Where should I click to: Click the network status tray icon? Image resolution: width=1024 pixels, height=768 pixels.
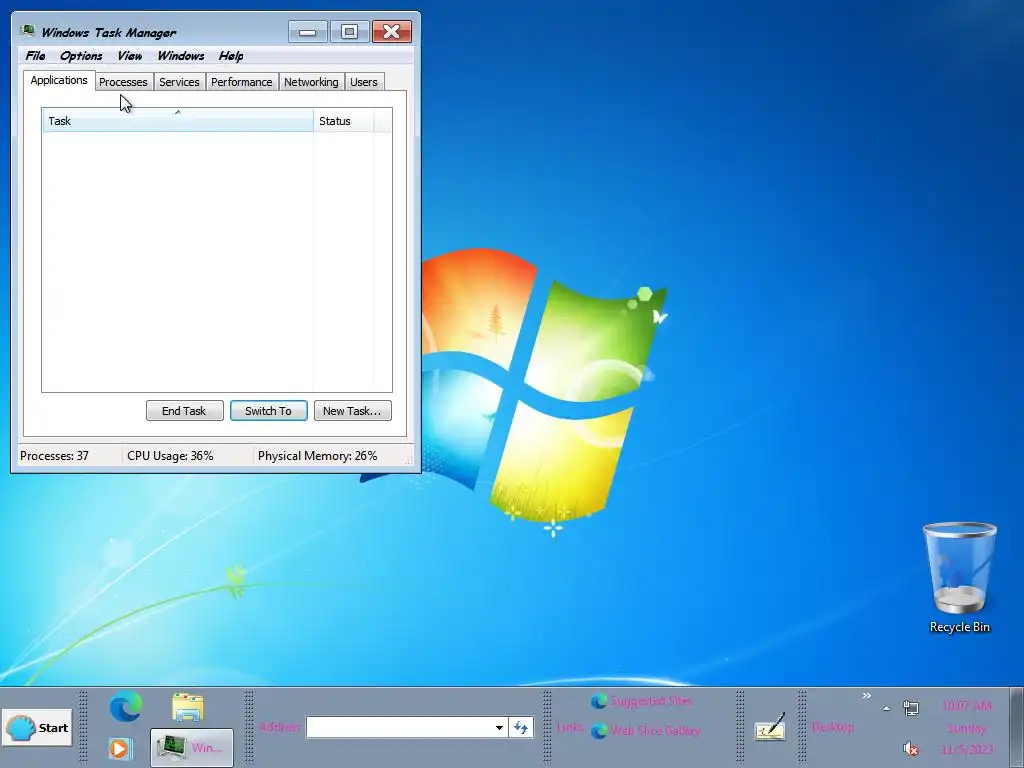pos(911,707)
